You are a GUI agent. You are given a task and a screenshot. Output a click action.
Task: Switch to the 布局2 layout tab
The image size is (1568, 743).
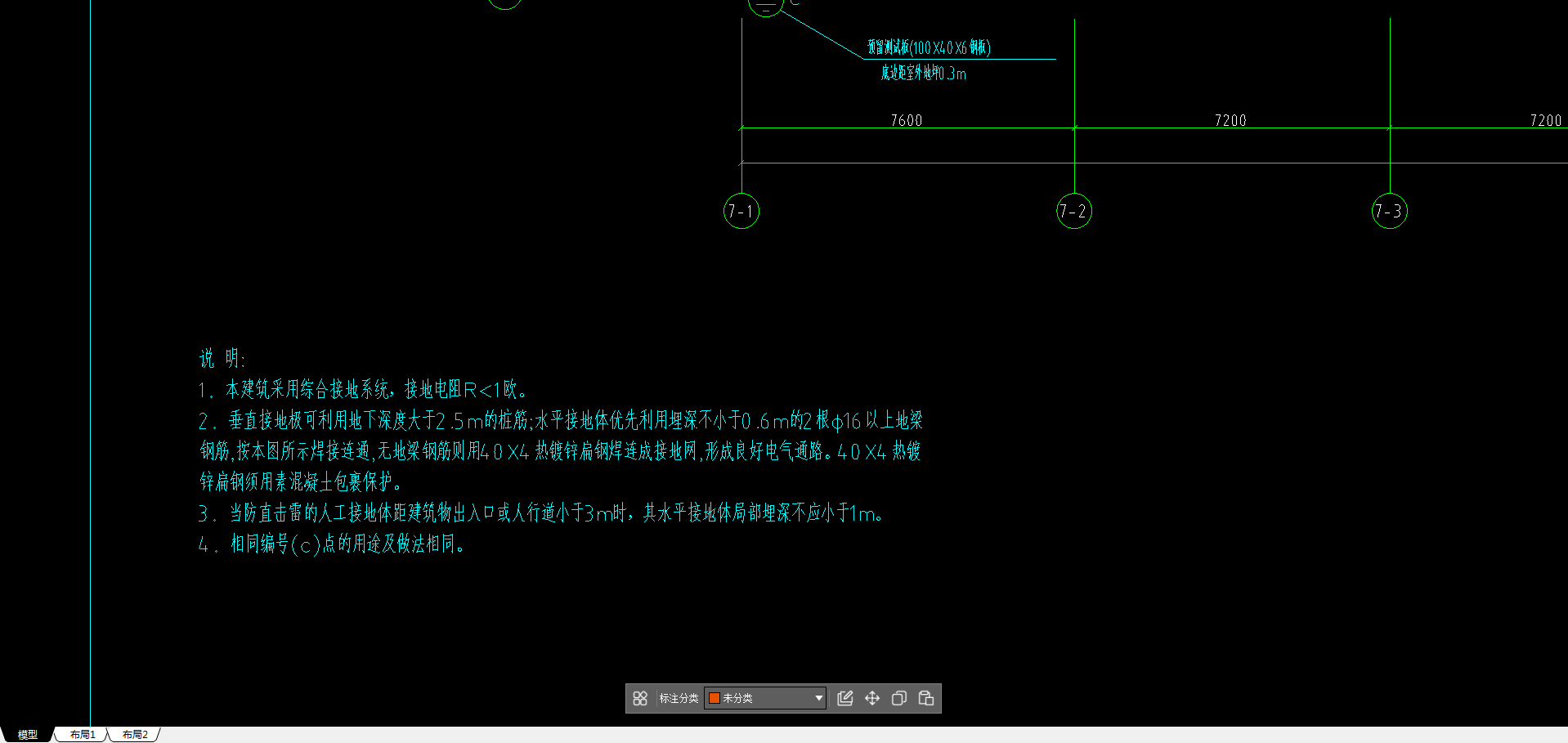coord(135,735)
